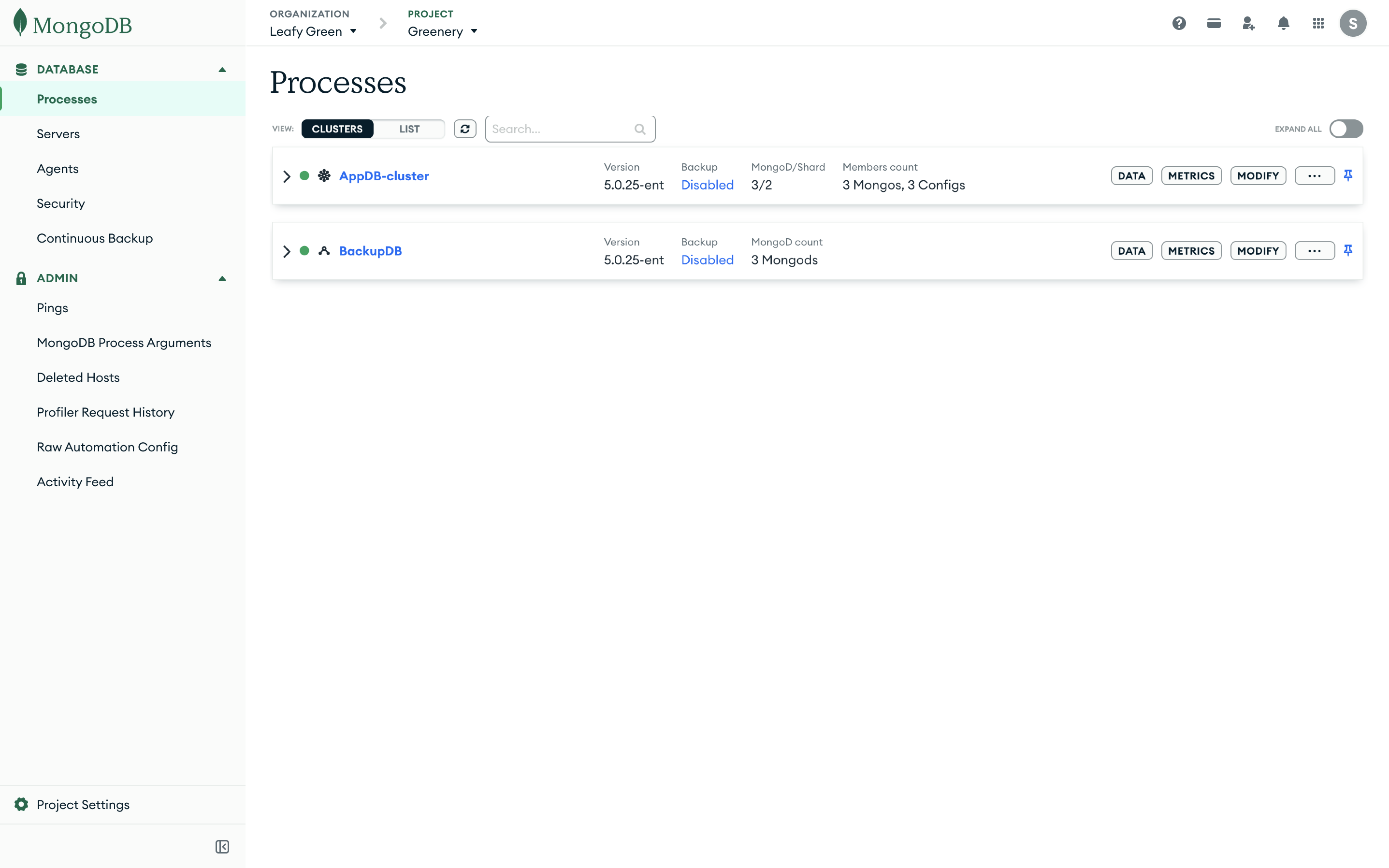Open the help question mark icon
The image size is (1389, 868).
[1179, 23]
